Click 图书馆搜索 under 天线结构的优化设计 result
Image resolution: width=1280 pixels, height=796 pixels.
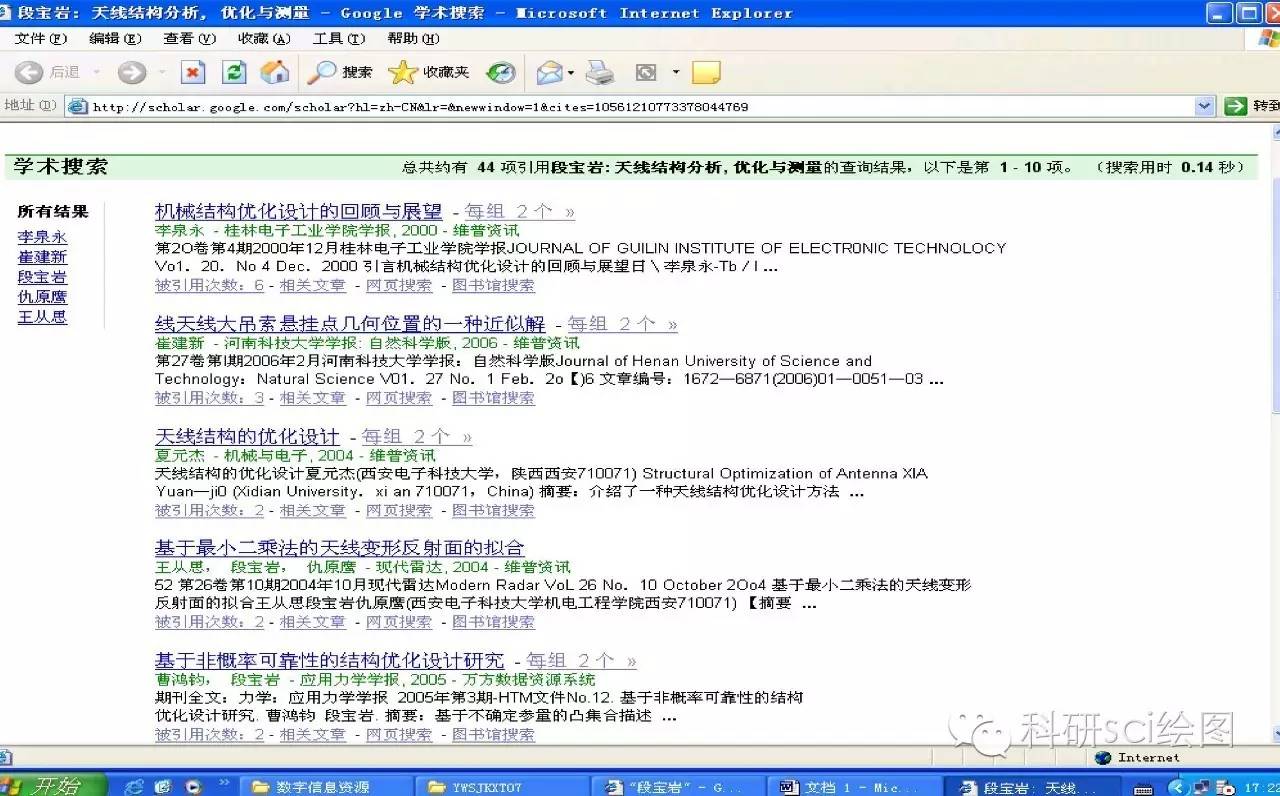pyautogui.click(x=493, y=511)
